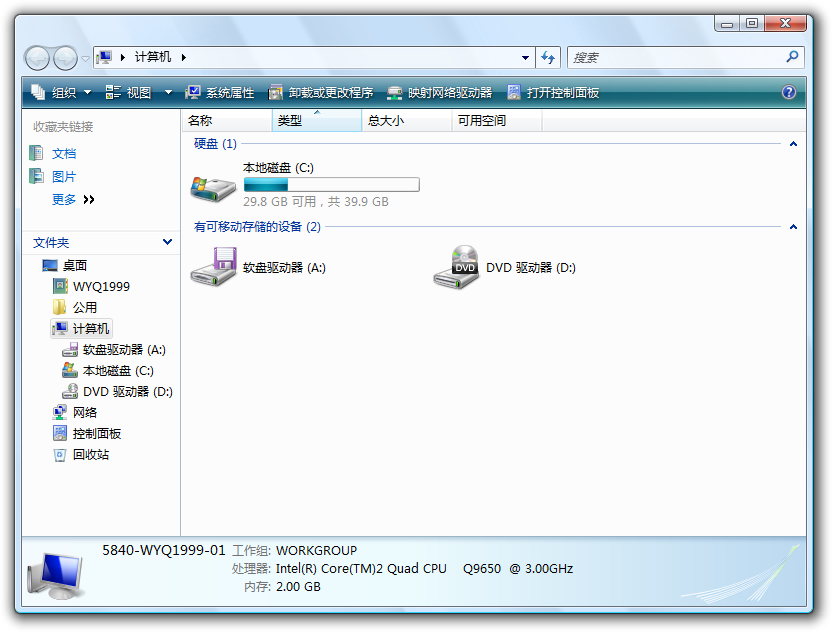
Task: Sort by 总大小 column header
Action: tap(407, 120)
